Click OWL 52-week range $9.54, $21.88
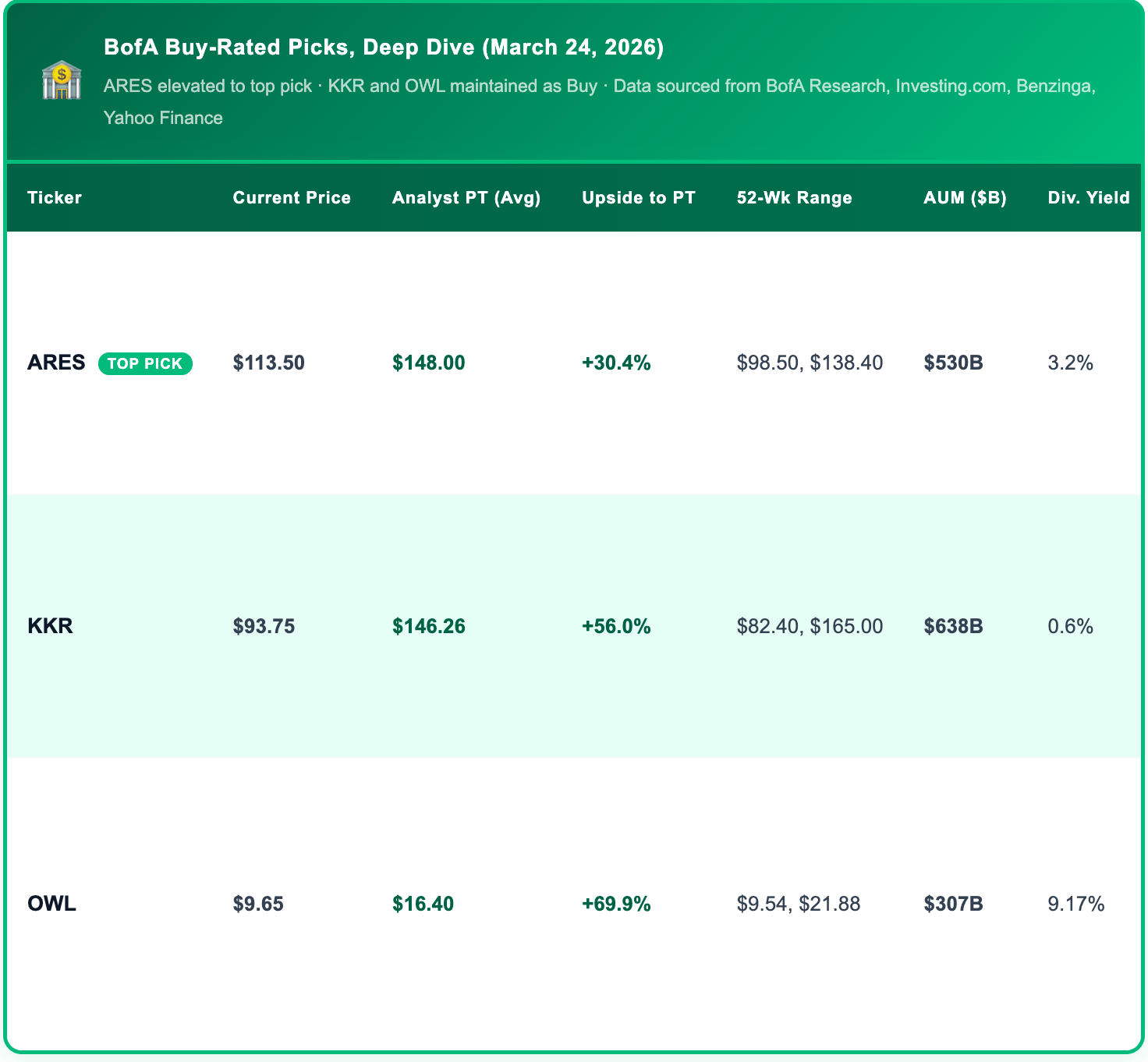 click(798, 904)
